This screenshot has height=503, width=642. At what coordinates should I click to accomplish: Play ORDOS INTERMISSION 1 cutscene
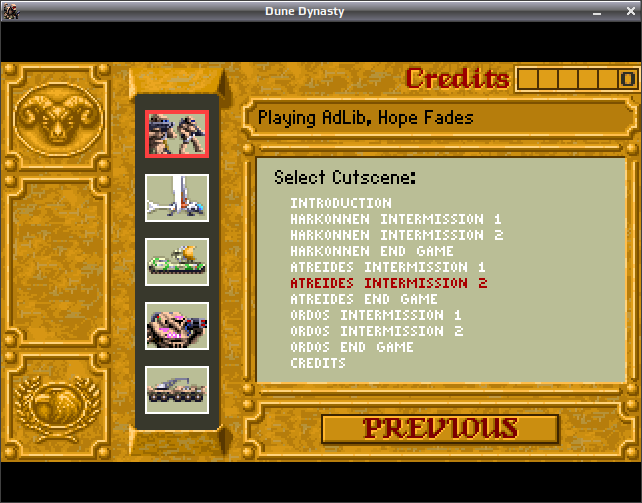pos(376,315)
